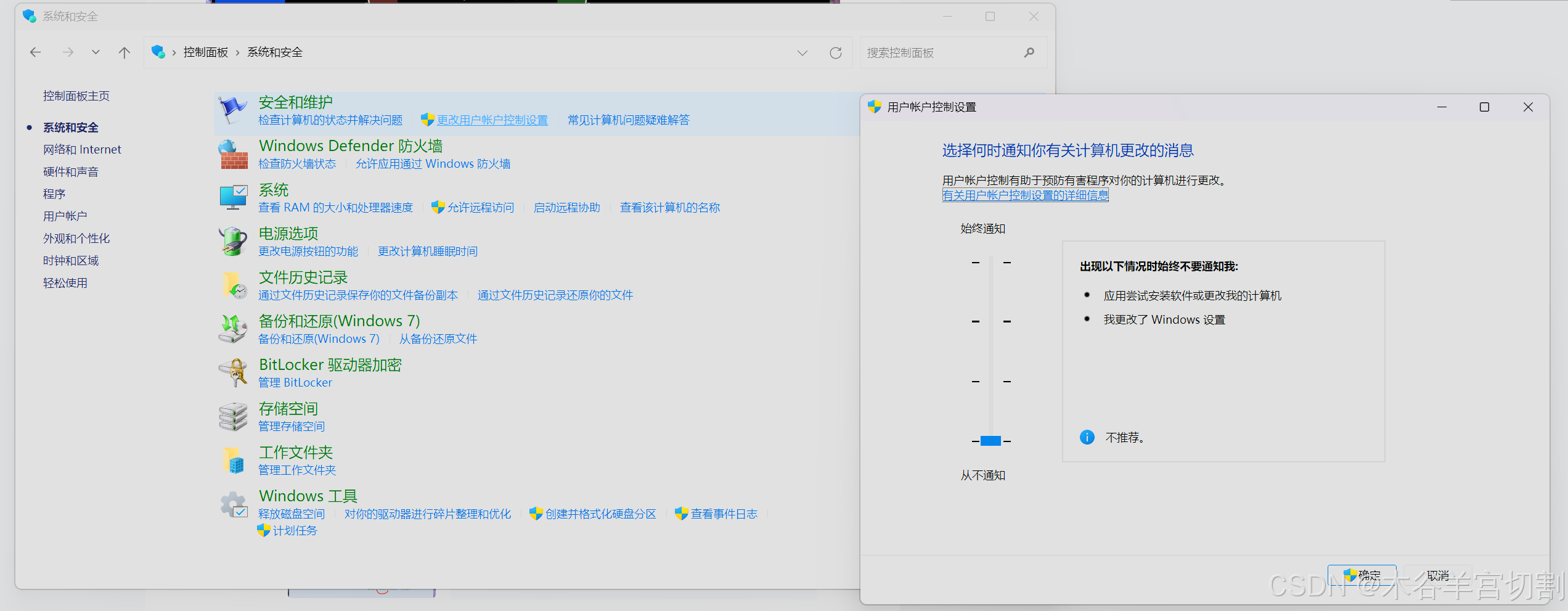
Task: Refresh the Control Panel view
Action: click(836, 53)
